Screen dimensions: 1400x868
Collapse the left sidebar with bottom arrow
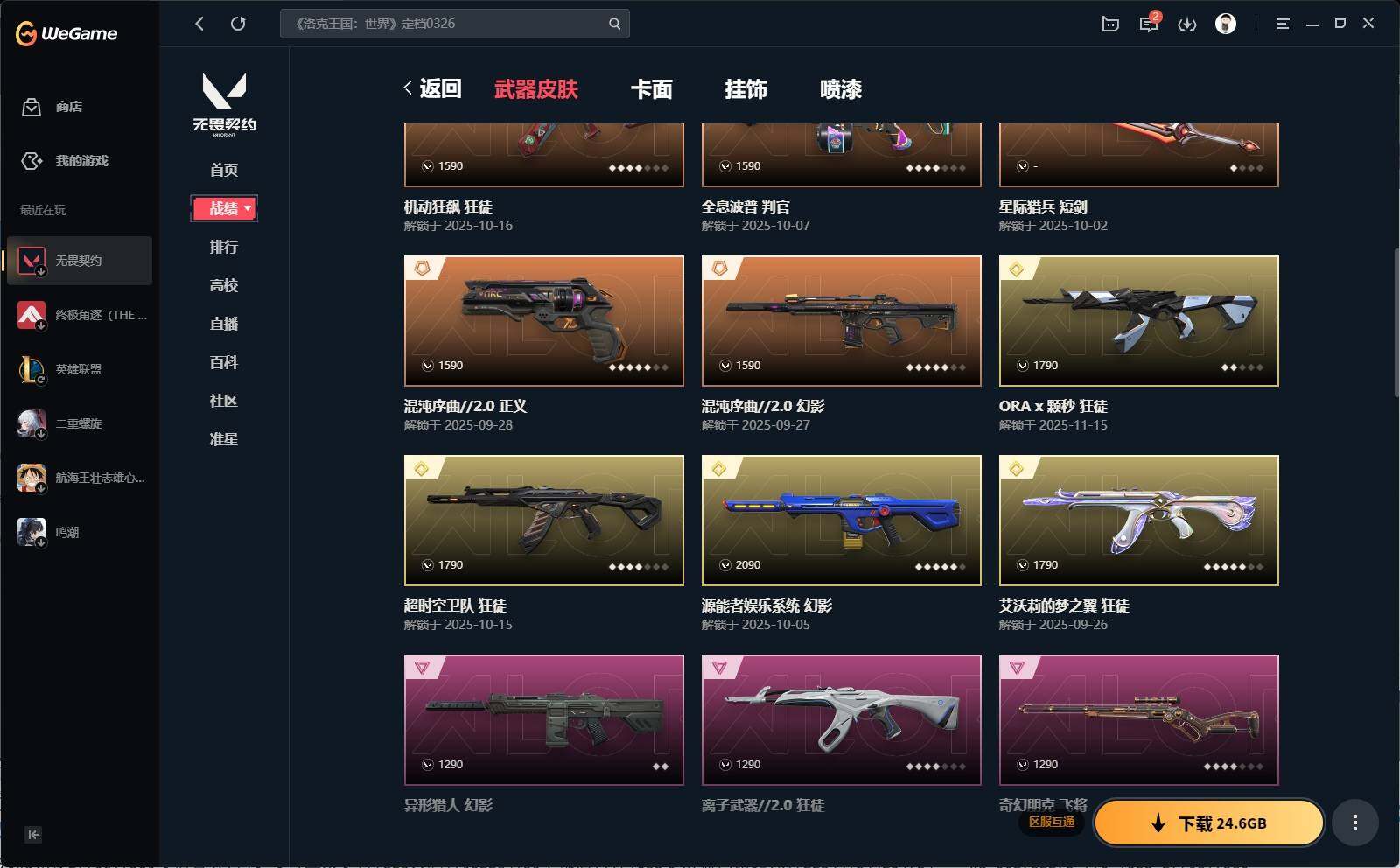[32, 835]
